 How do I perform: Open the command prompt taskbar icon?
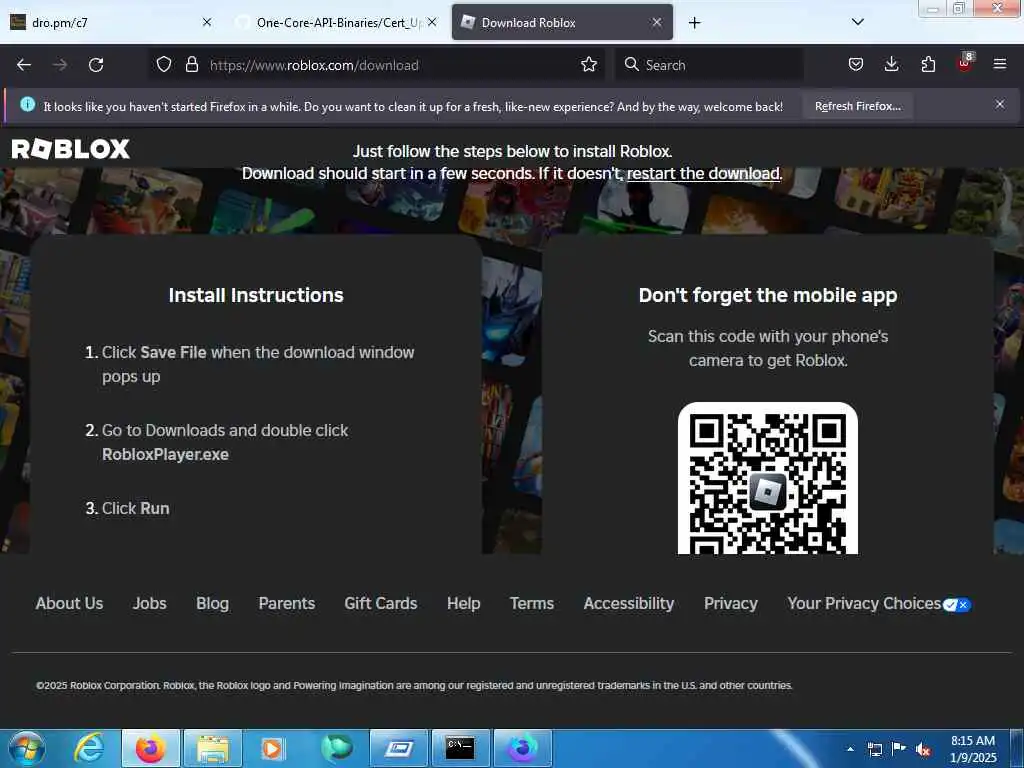(460, 748)
